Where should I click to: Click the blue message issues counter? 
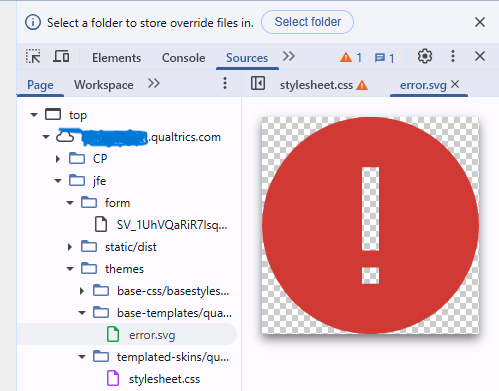(384, 58)
